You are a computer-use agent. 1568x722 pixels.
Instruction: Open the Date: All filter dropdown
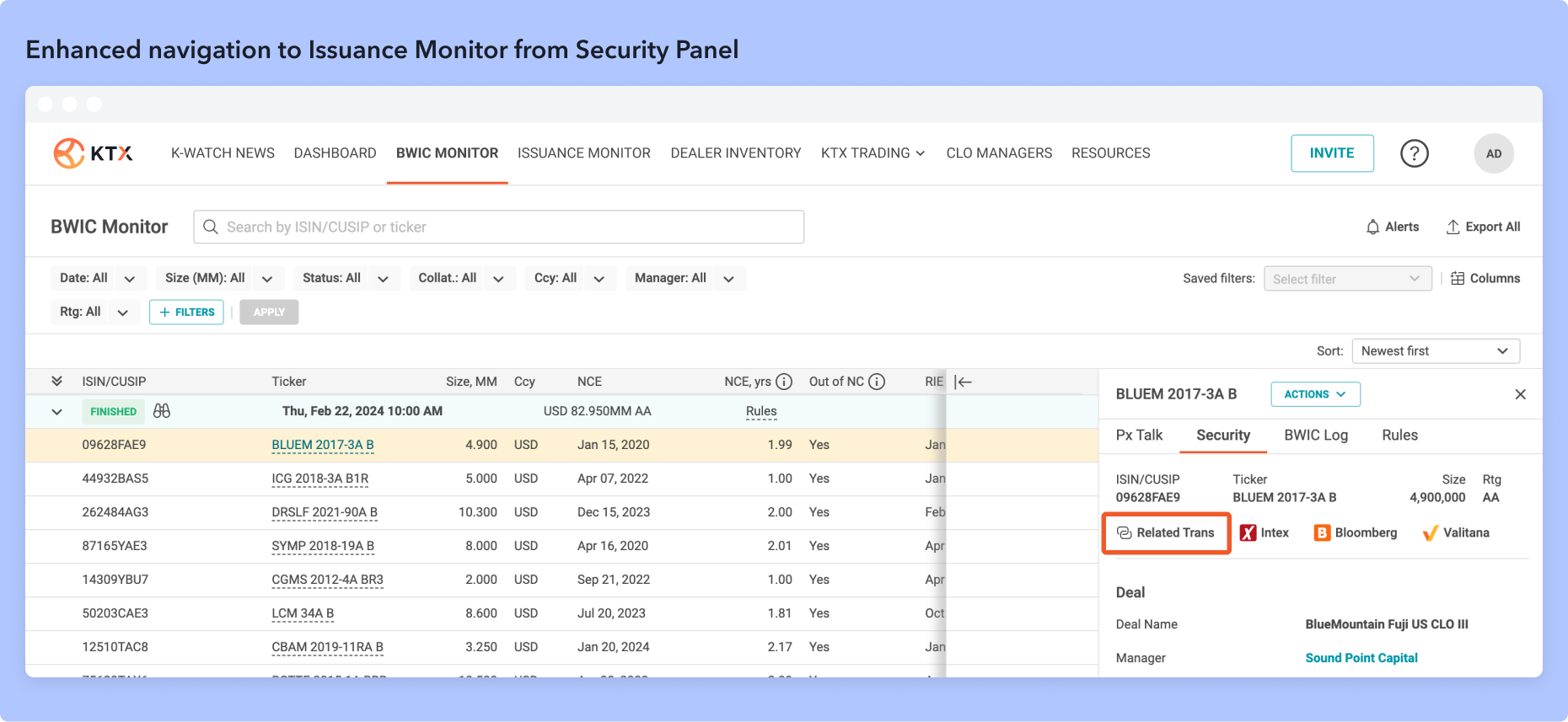(99, 278)
